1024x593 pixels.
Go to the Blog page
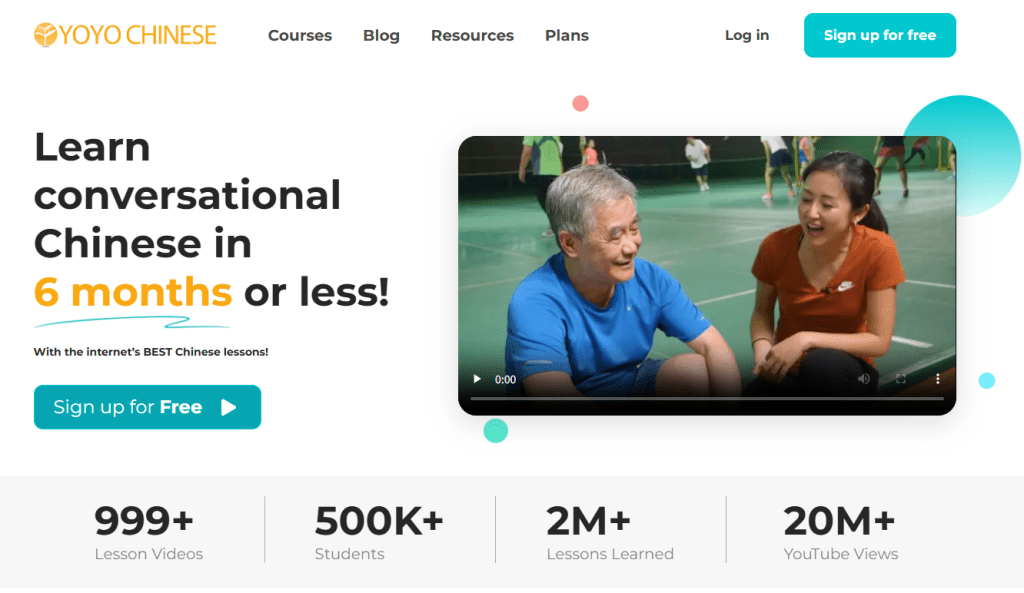[381, 35]
